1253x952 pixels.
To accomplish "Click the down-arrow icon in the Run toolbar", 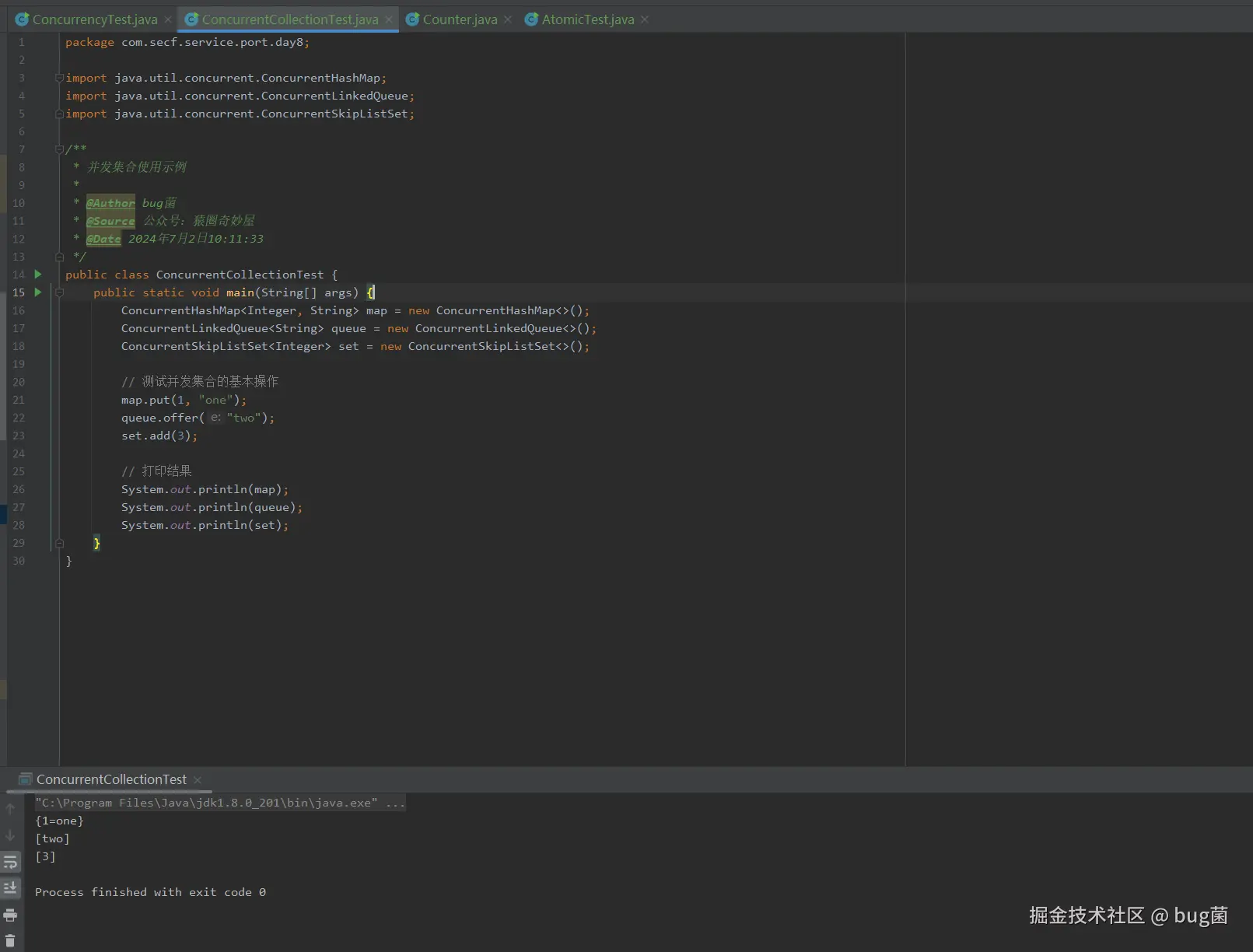I will (x=10, y=835).
